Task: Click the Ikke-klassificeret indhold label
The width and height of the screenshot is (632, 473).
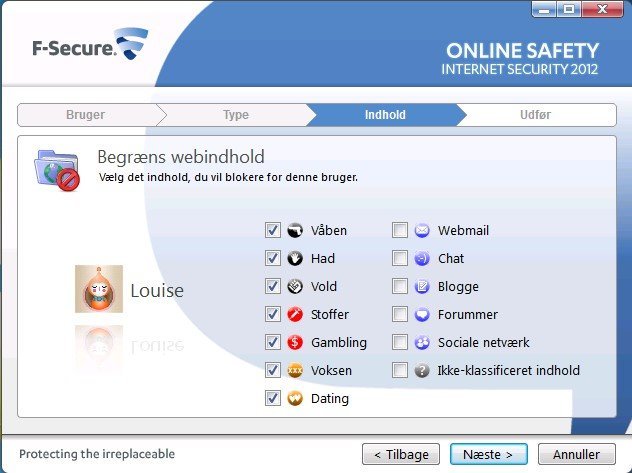Action: [x=509, y=370]
